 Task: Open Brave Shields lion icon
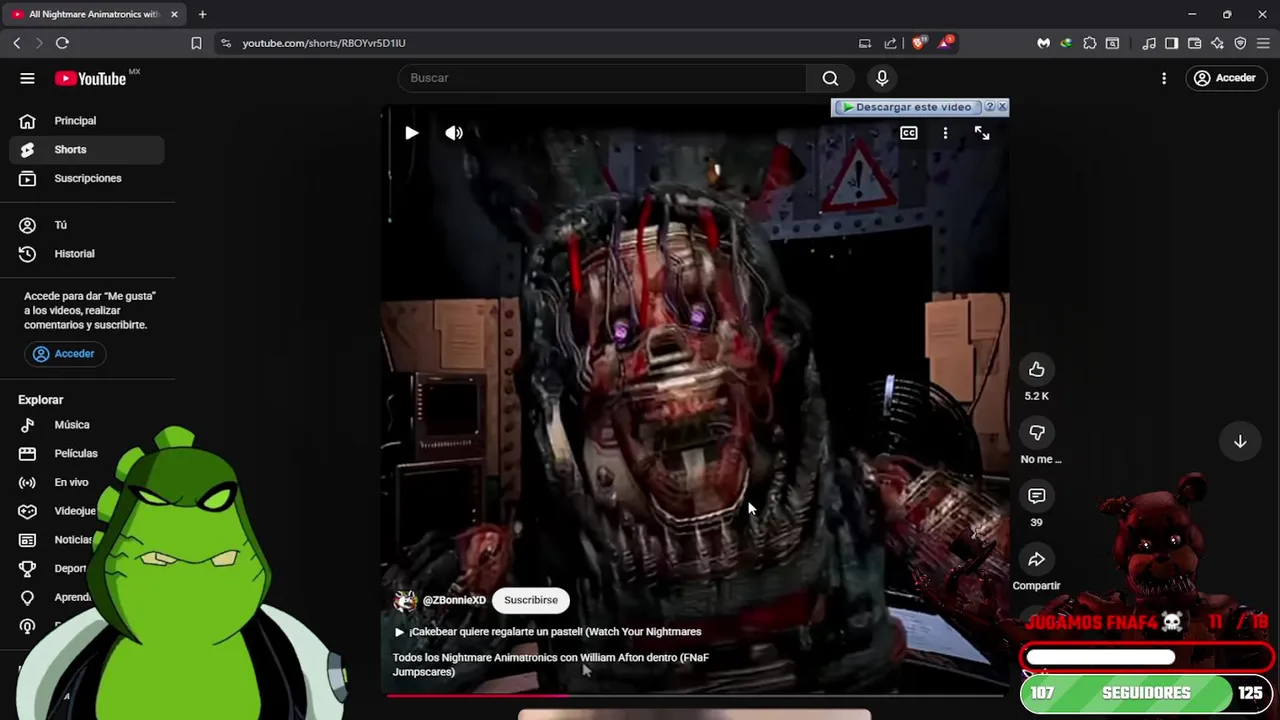pyautogui.click(x=919, y=43)
